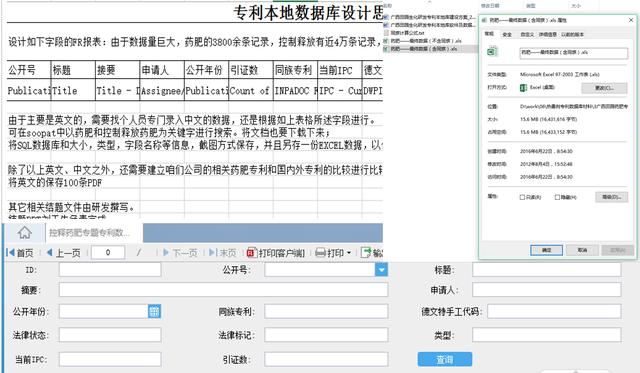Click the 摘要 input field
Screen dimensions: 640x373
point(223,290)
